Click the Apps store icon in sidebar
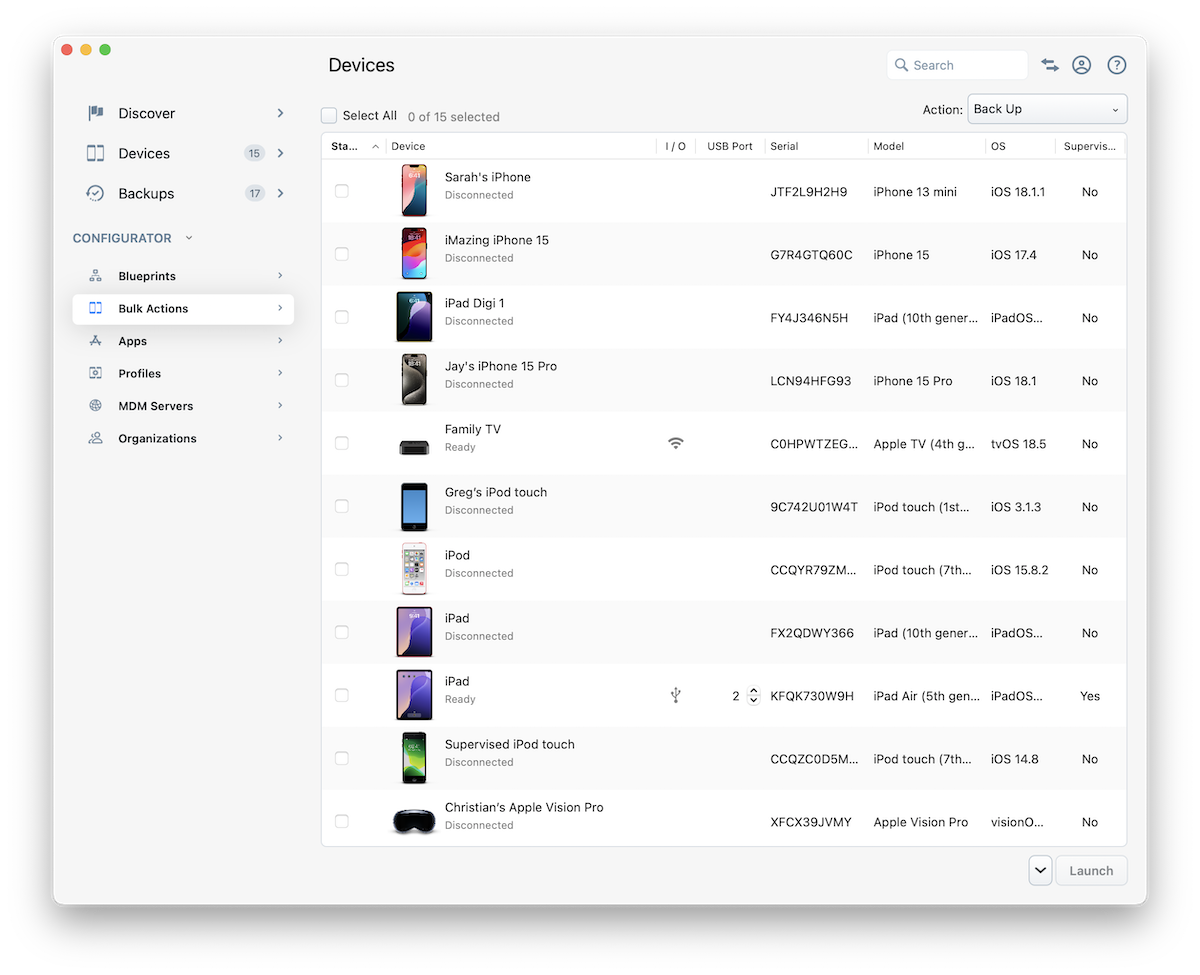The width and height of the screenshot is (1200, 975). tap(96, 341)
